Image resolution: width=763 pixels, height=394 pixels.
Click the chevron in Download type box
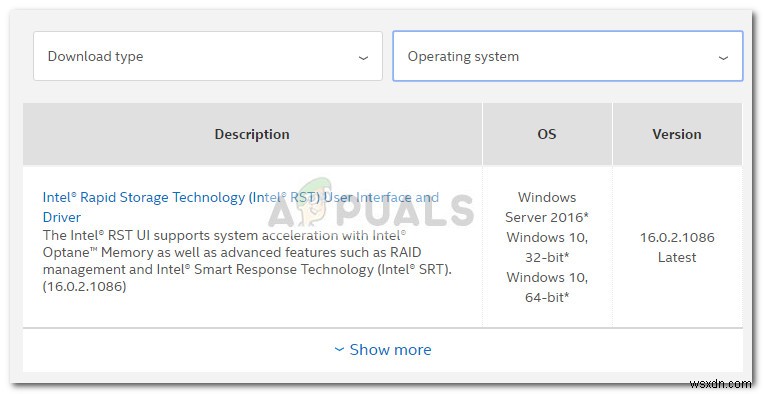click(x=363, y=58)
